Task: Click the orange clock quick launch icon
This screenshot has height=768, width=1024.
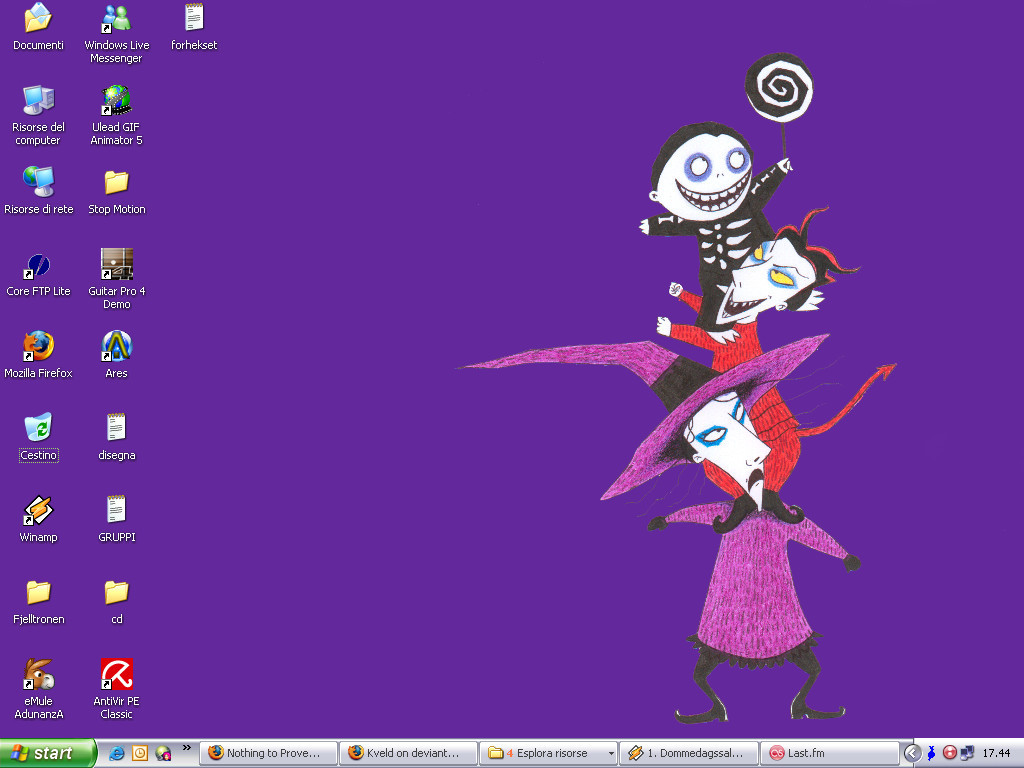Action: [x=140, y=753]
